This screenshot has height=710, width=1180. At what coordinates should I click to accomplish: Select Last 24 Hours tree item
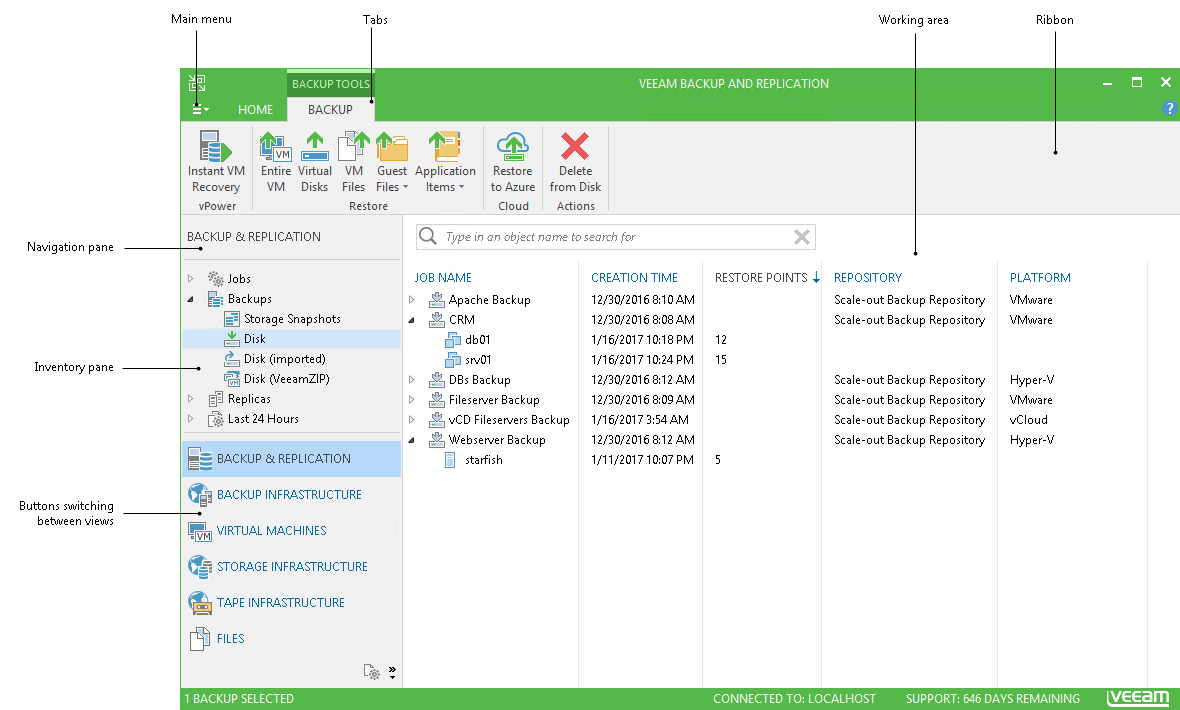click(263, 419)
